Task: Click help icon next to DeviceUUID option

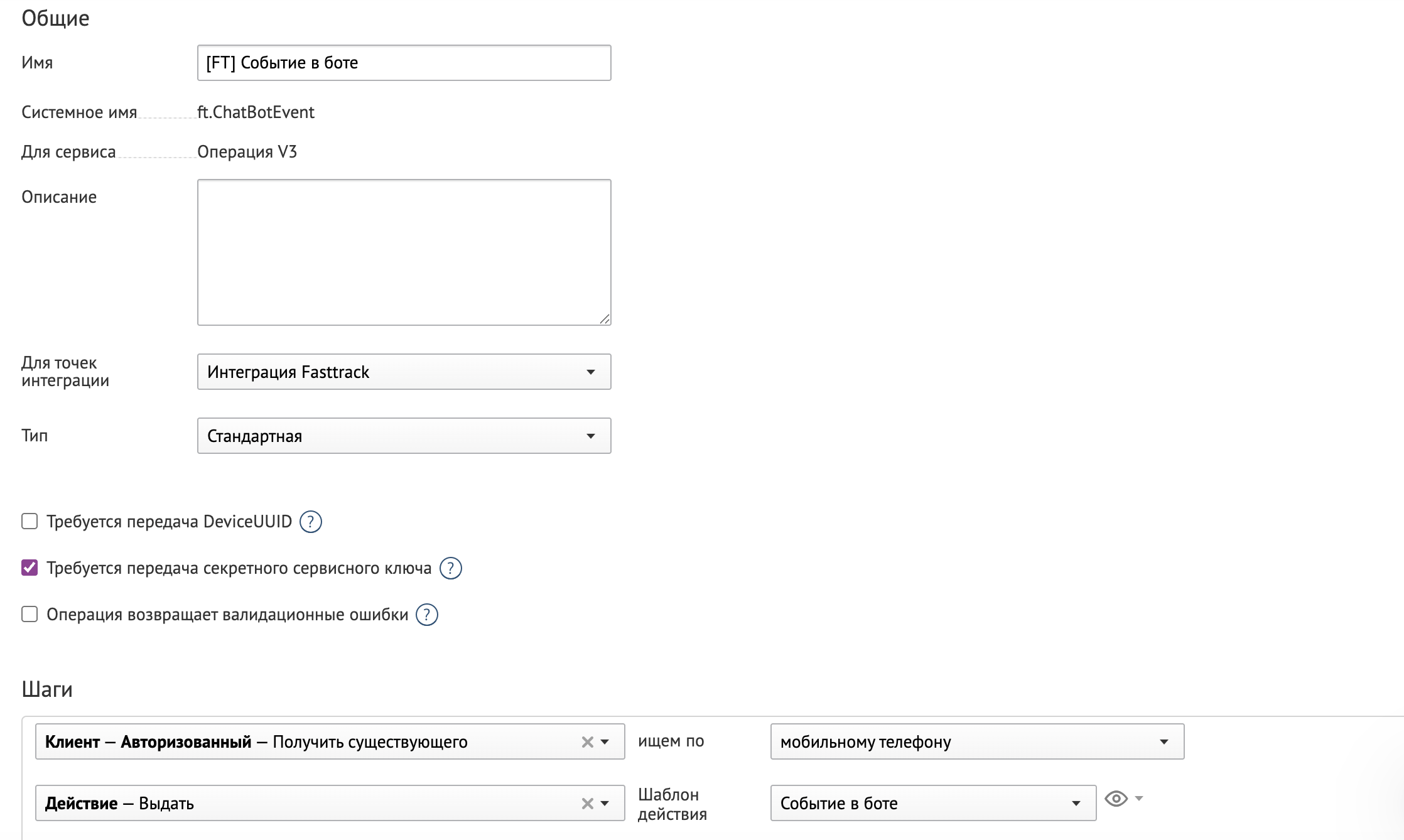Action: [x=310, y=522]
